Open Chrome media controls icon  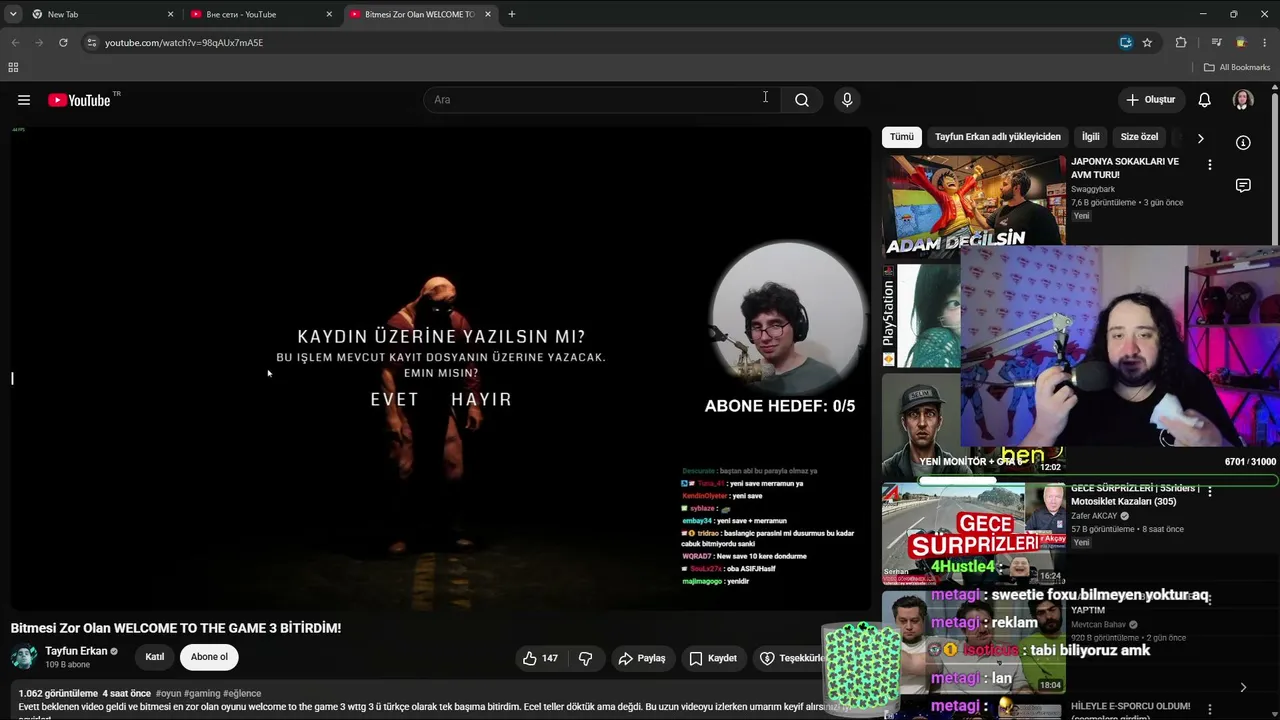click(1216, 43)
